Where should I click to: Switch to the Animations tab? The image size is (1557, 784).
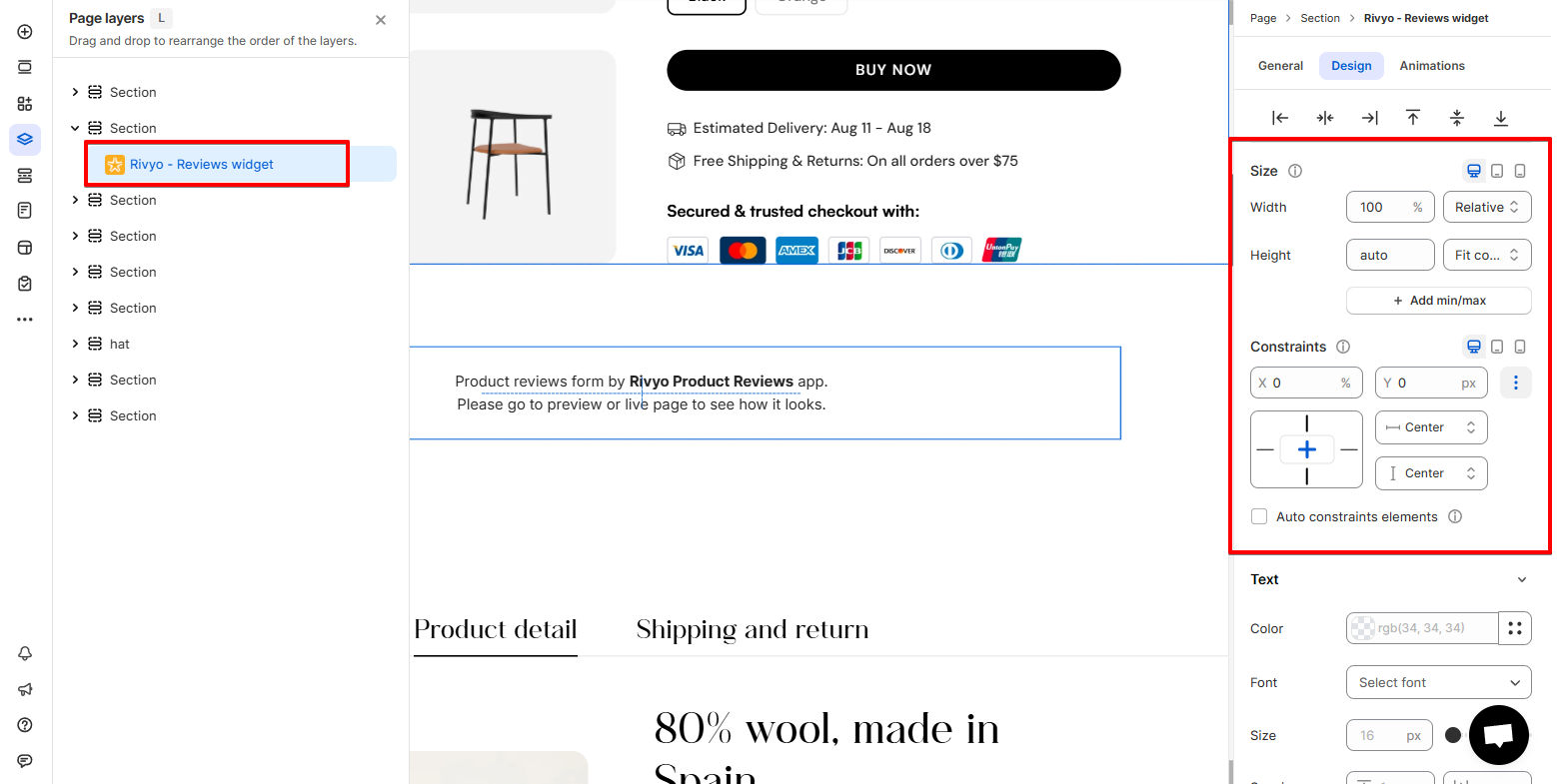pos(1432,66)
